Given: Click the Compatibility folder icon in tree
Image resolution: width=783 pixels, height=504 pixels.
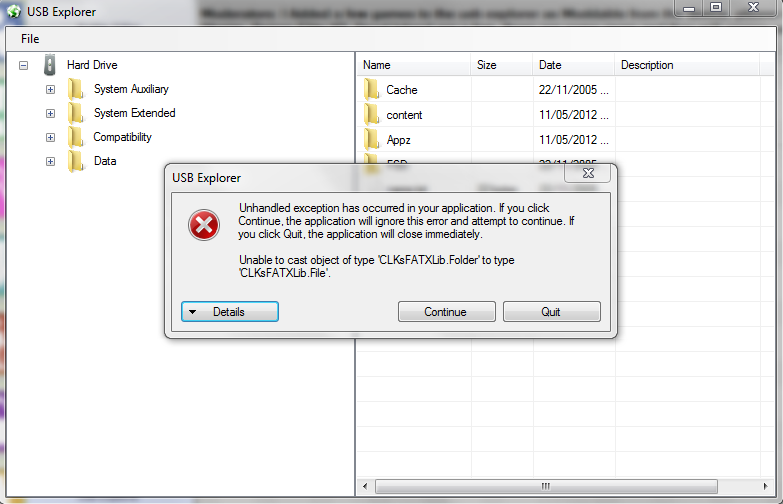Looking at the screenshot, I should (76, 137).
